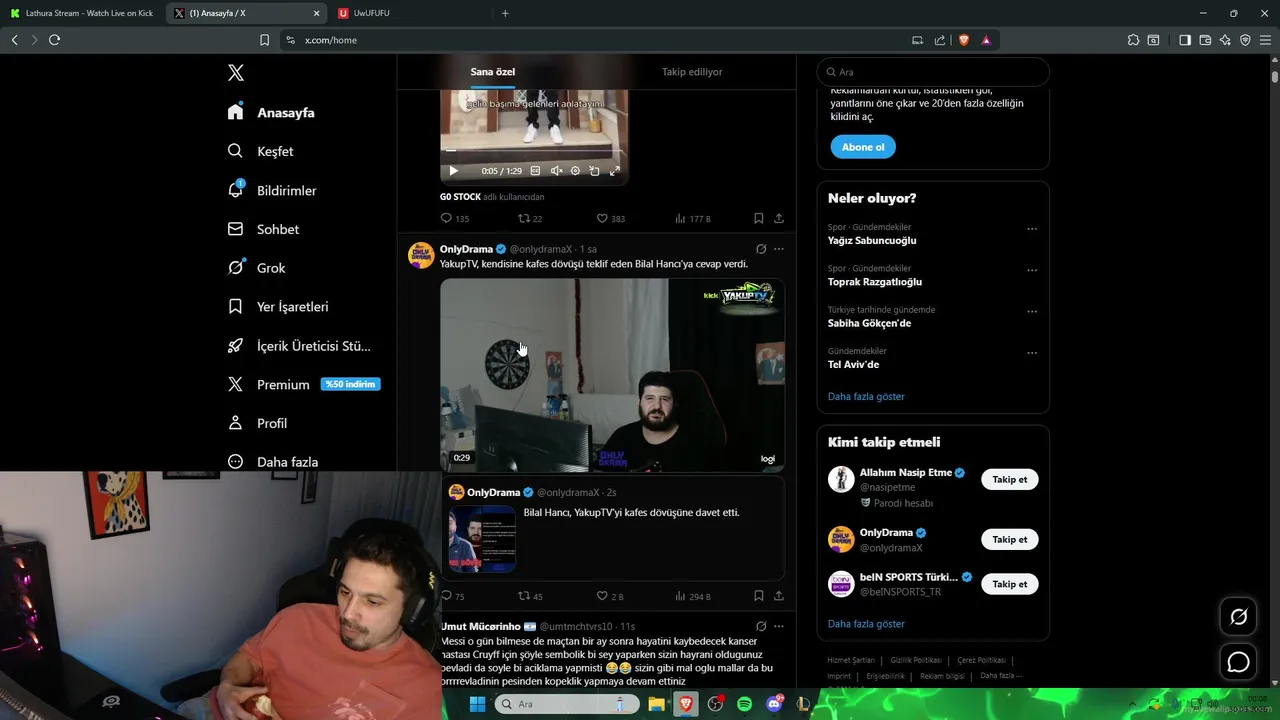Play the G0 STOCK video
The height and width of the screenshot is (720, 1280).
pyautogui.click(x=453, y=171)
